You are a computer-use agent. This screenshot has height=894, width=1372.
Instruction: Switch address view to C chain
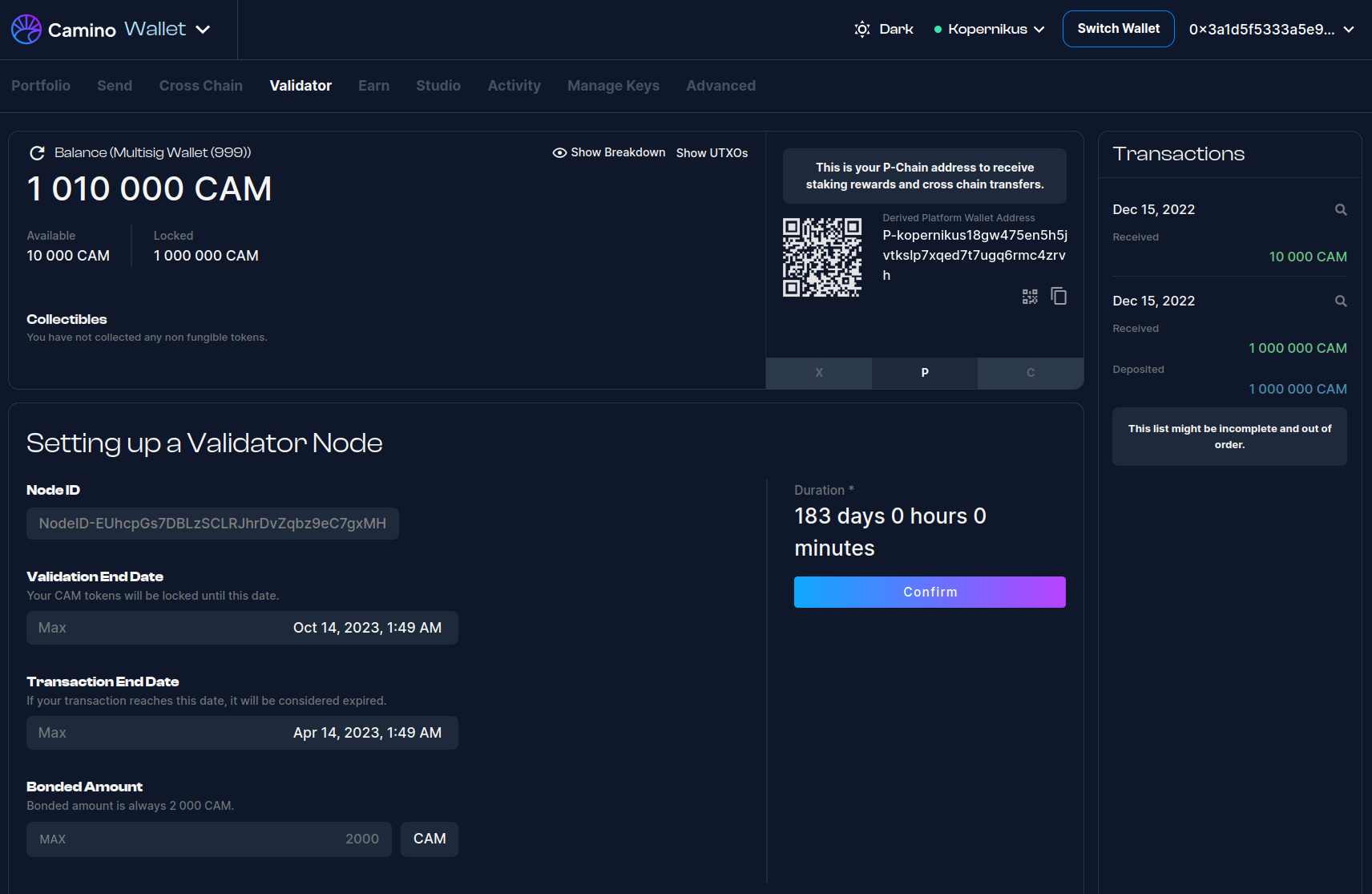[1030, 373]
